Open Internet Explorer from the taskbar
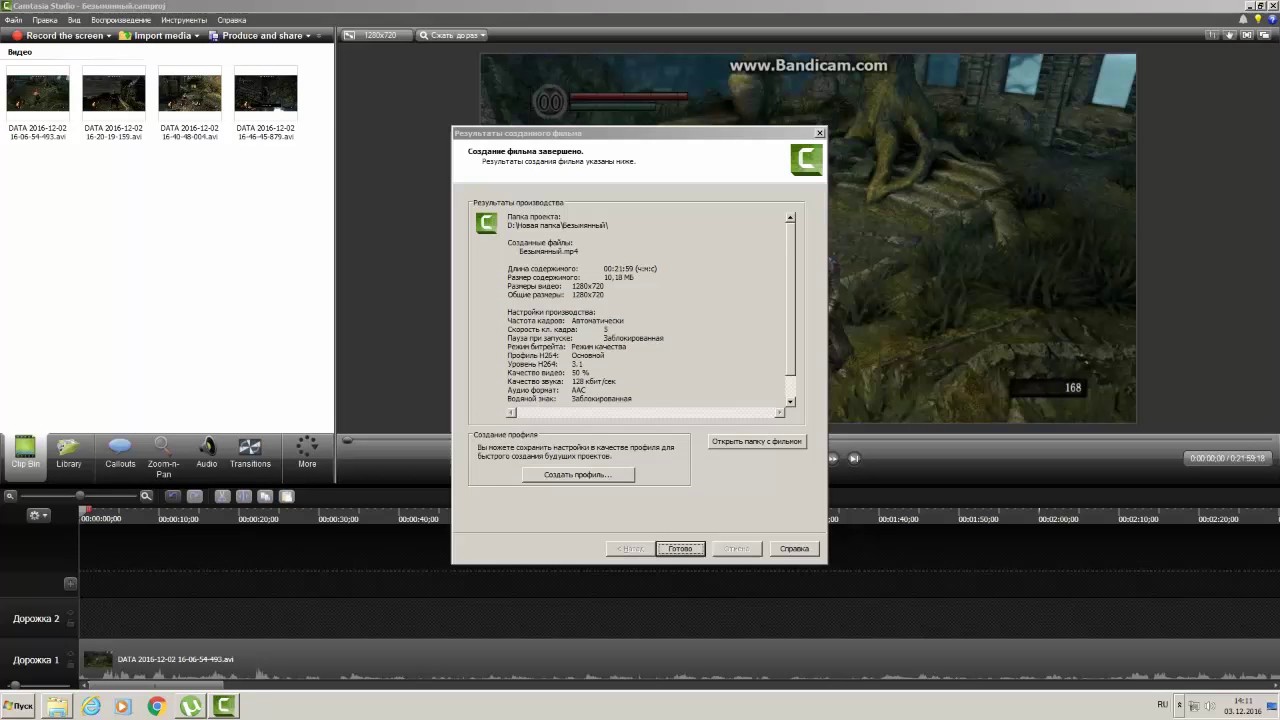1280x720 pixels. [x=91, y=706]
